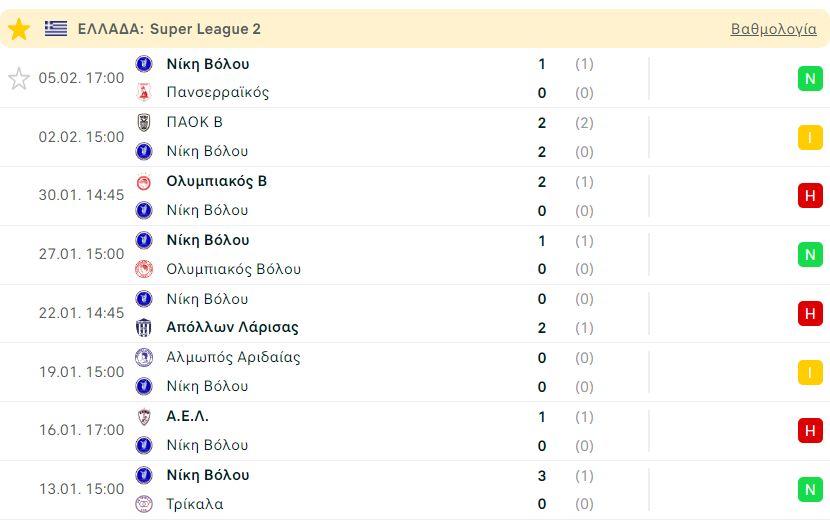Click the Απόλλων Λάρισας team crest
The image size is (830, 526).
pyautogui.click(x=144, y=328)
